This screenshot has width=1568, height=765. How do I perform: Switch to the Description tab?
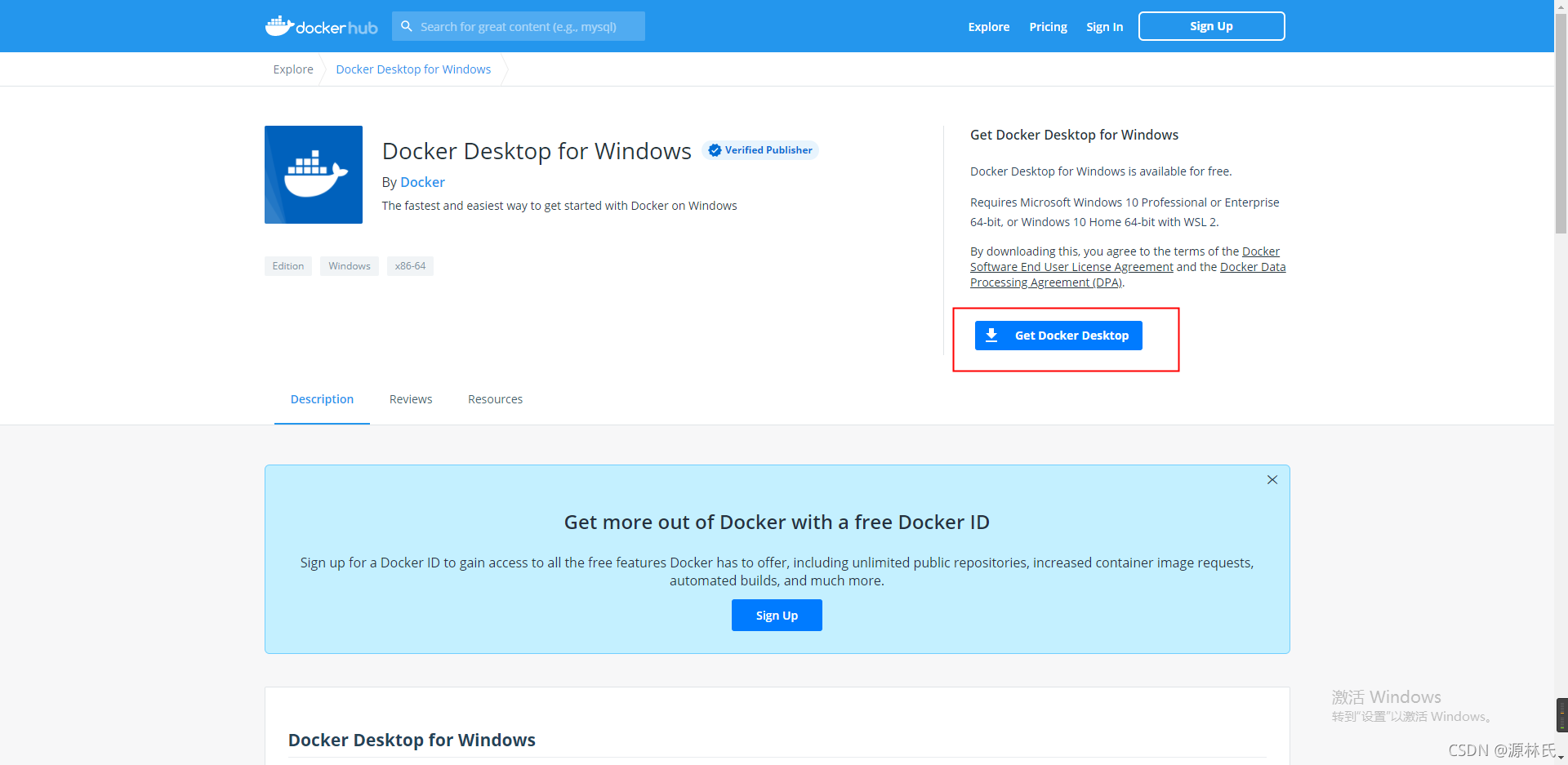[322, 399]
